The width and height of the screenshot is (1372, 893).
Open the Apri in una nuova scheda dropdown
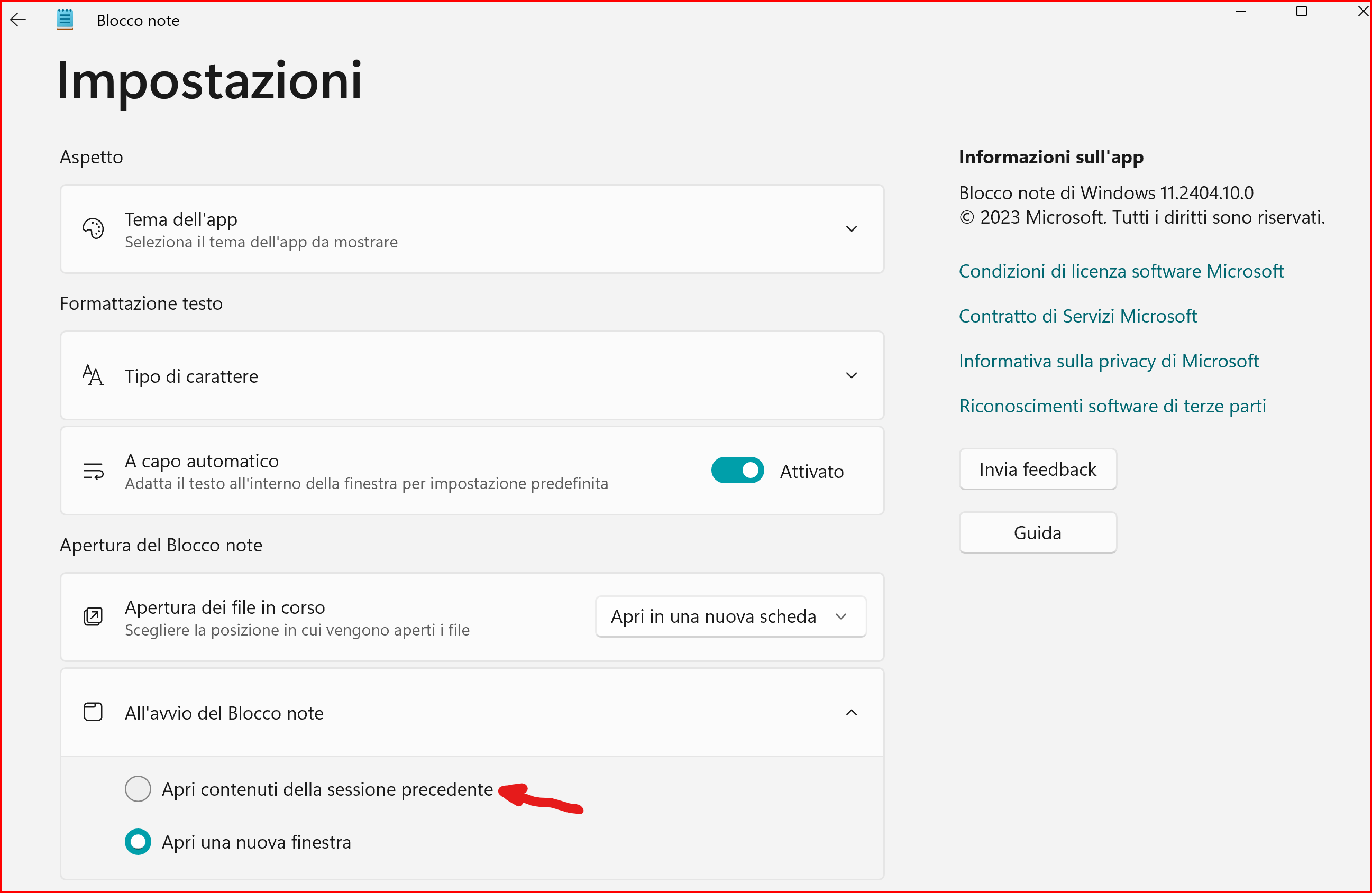[x=731, y=616]
